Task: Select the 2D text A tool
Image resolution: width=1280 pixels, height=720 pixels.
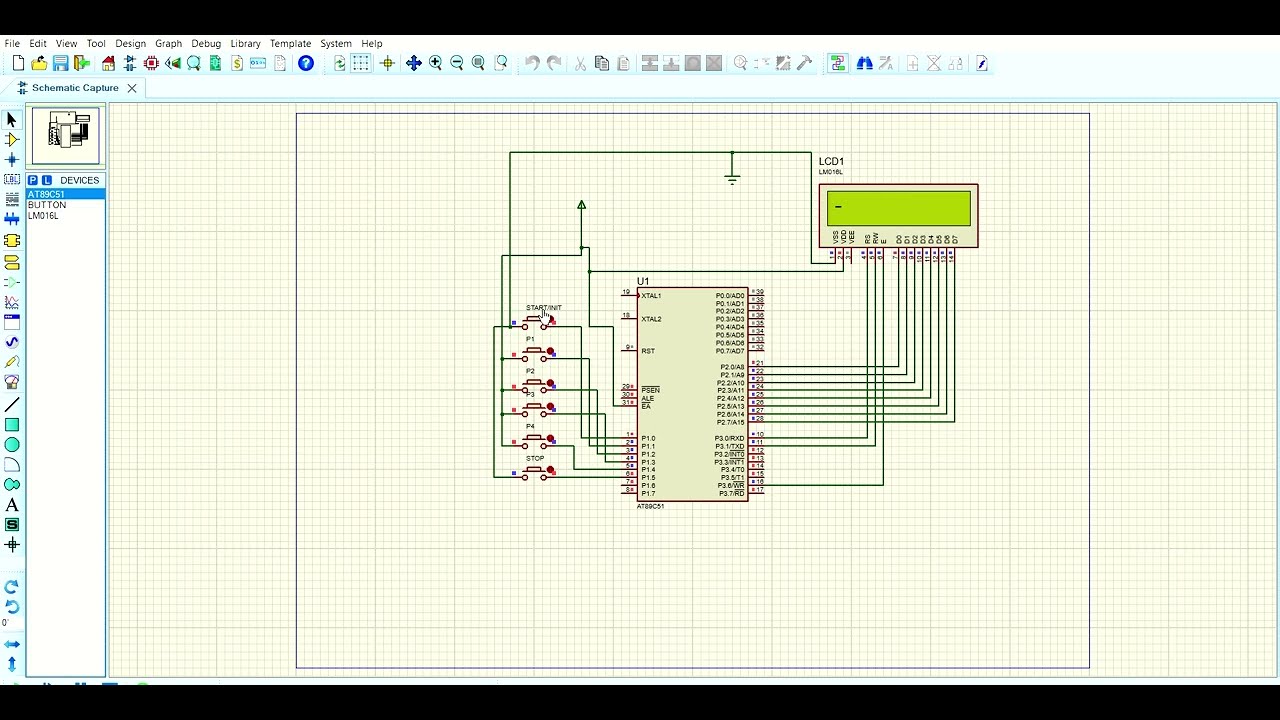Action: point(12,505)
